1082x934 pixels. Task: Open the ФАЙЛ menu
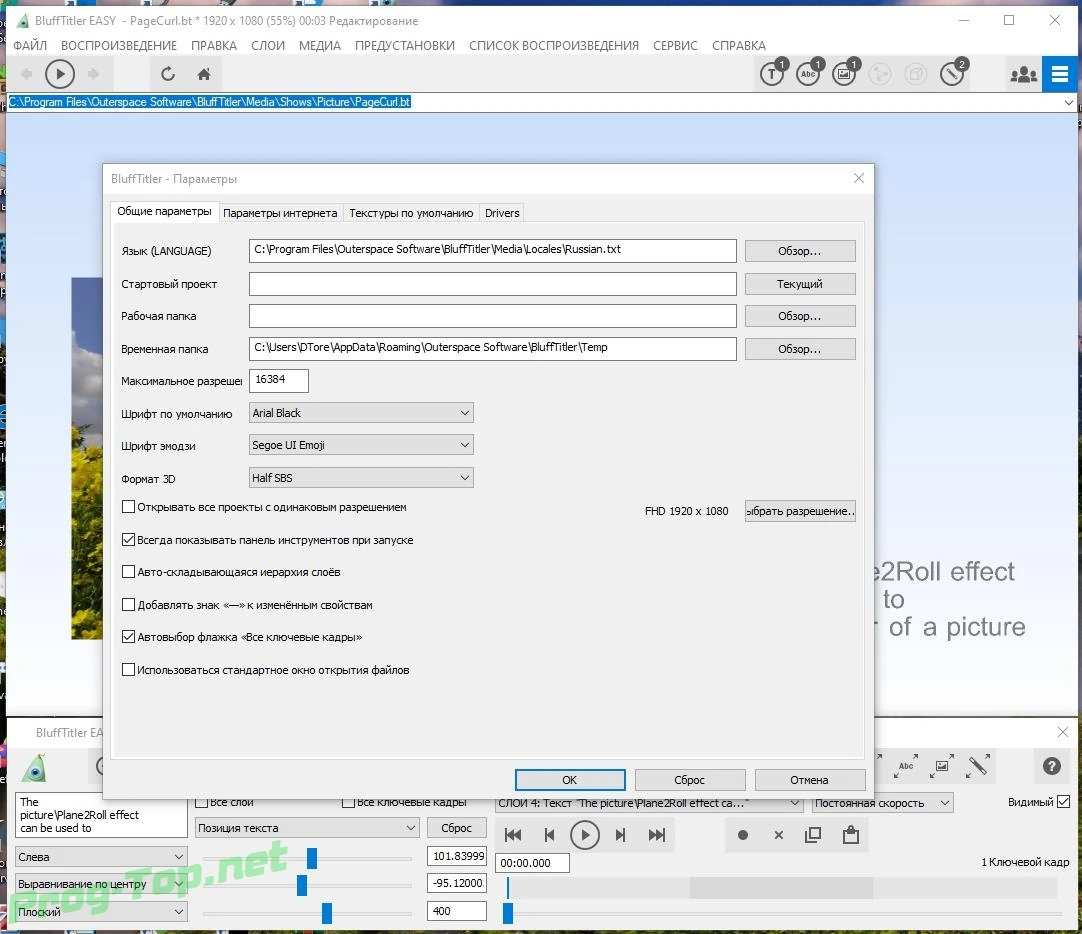coord(30,46)
